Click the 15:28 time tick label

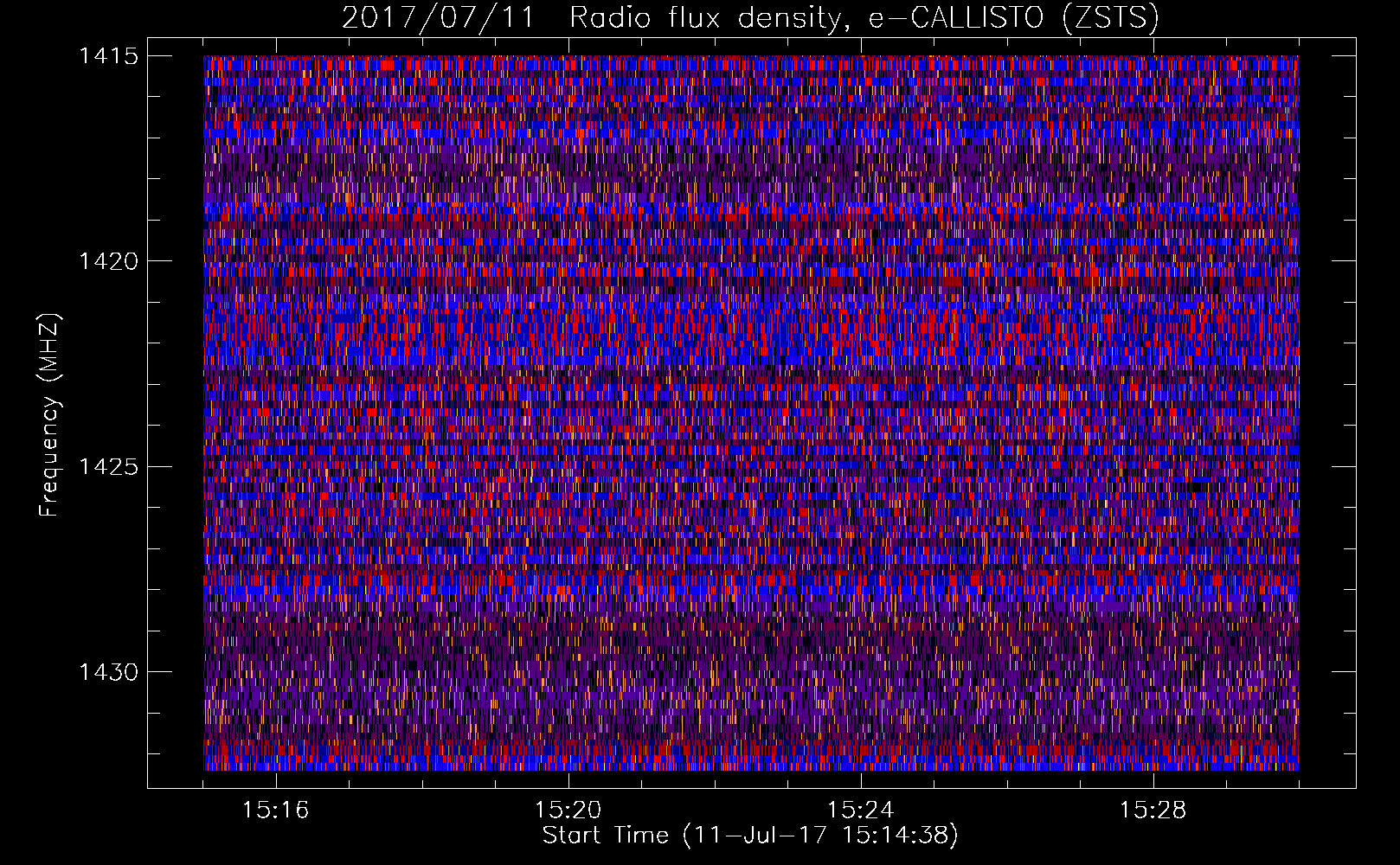(x=1153, y=811)
